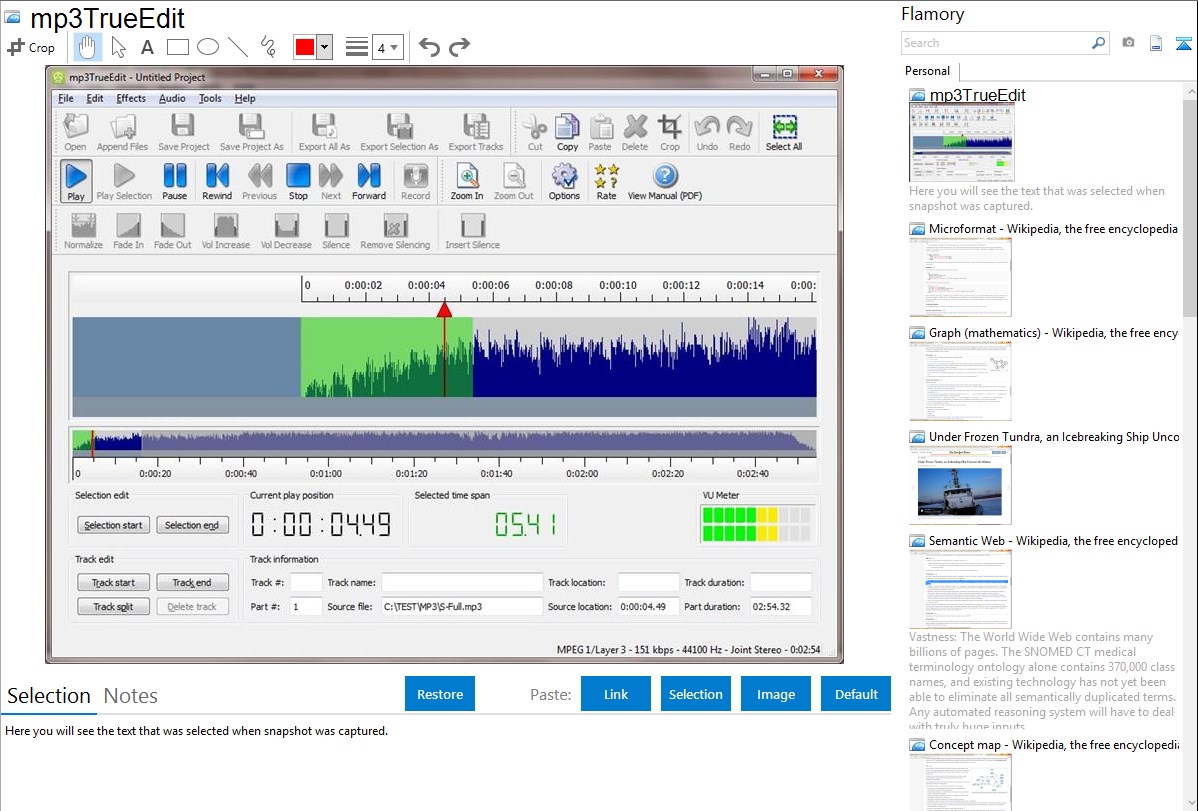Open the Help menu

244,99
